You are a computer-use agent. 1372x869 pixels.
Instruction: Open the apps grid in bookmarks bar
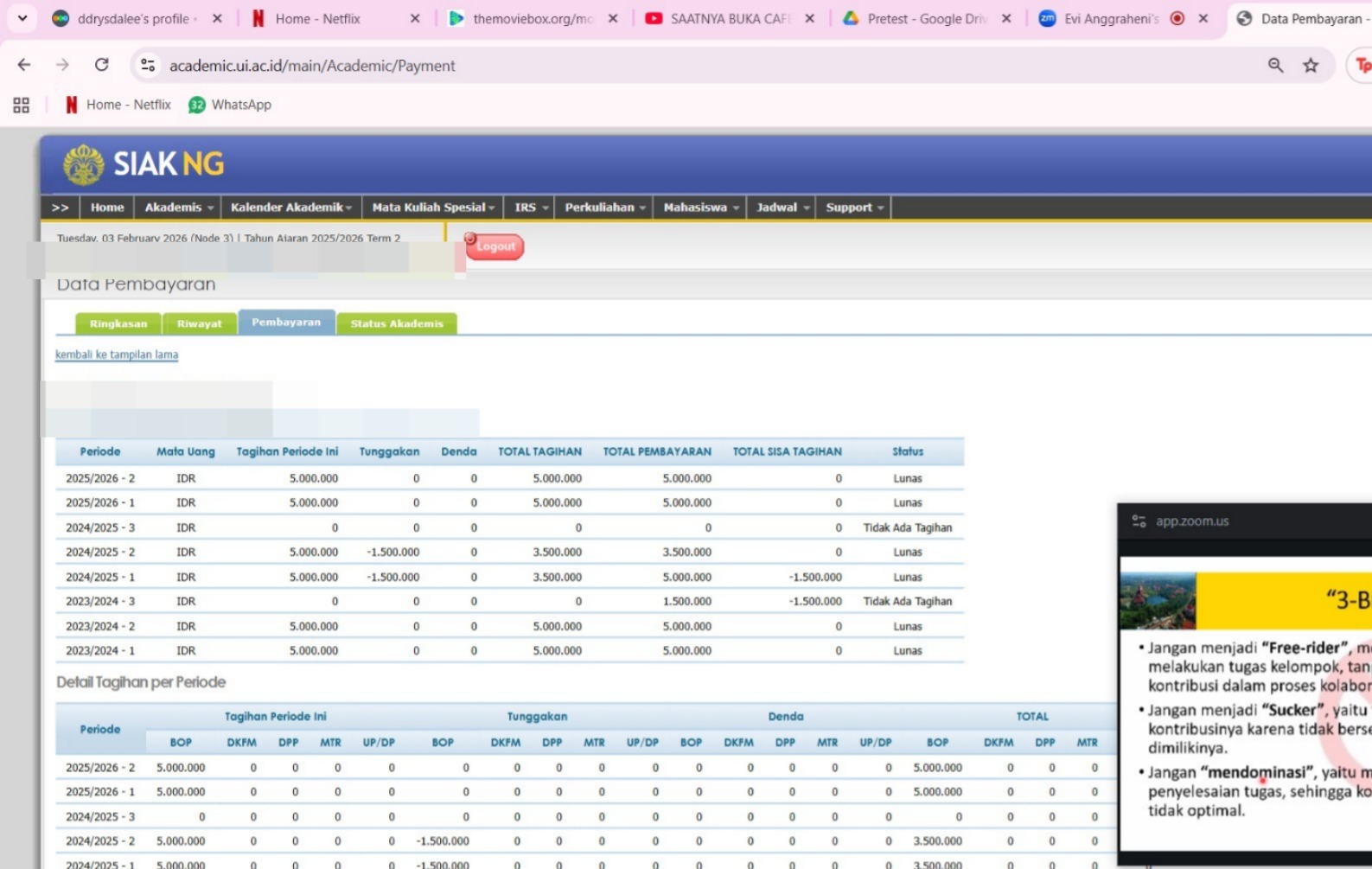tap(22, 105)
